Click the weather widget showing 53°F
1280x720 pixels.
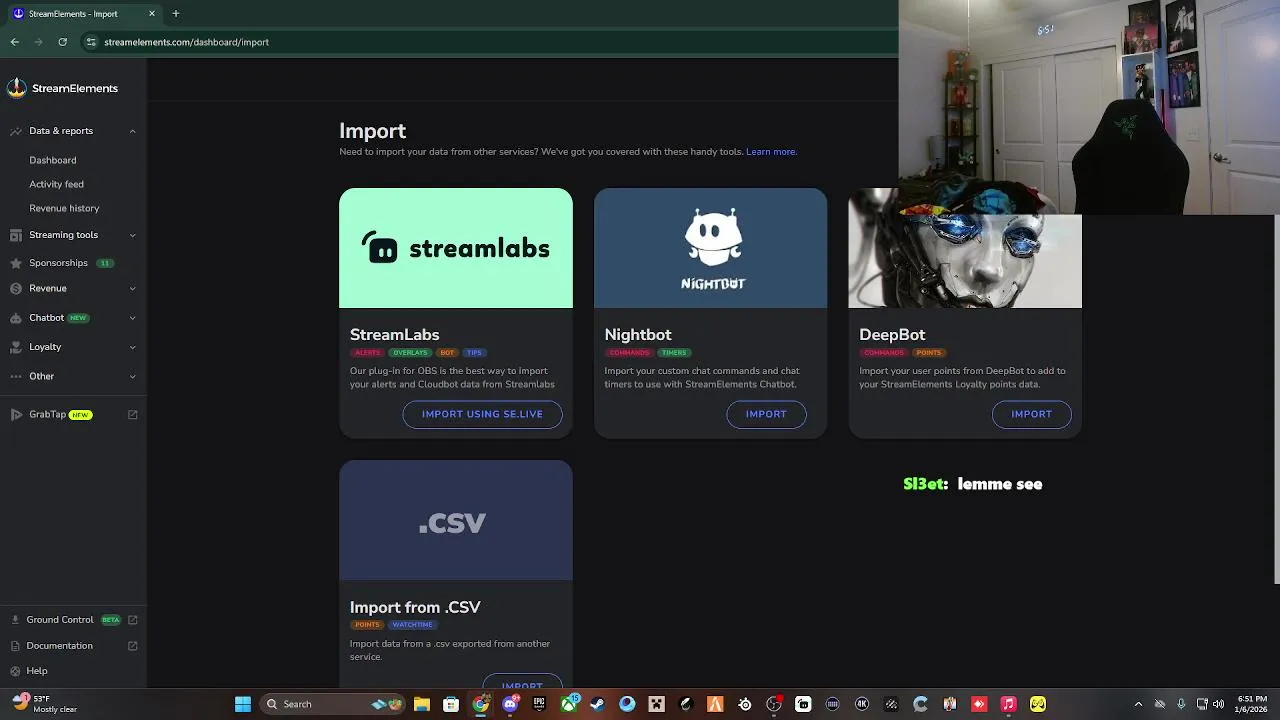pos(44,704)
